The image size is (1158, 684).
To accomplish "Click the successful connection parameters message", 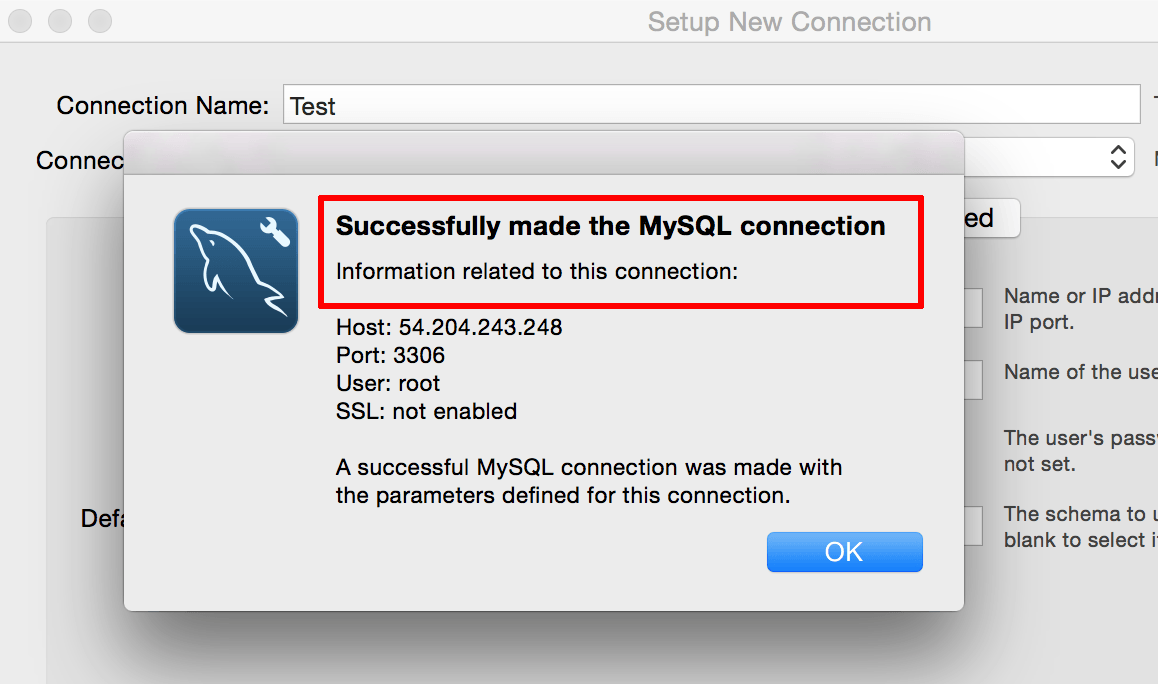I will [x=589, y=481].
